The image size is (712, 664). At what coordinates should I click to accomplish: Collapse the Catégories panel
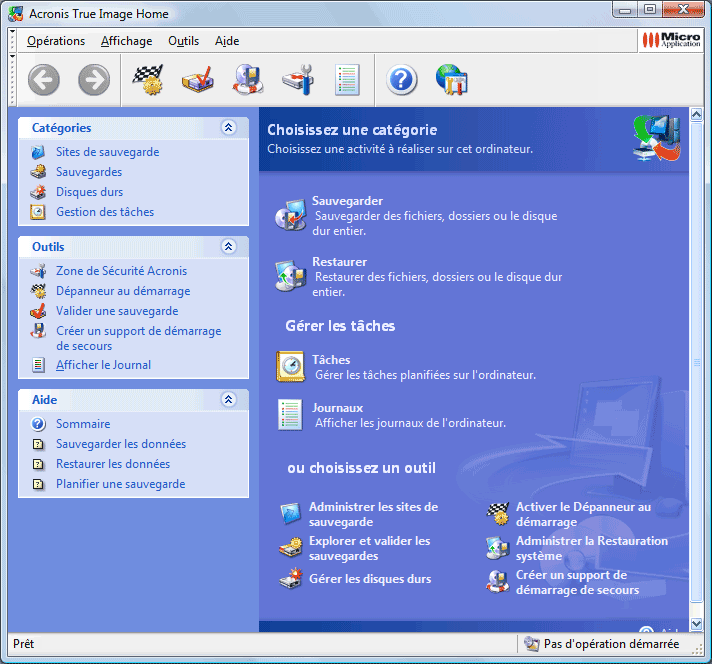click(228, 128)
